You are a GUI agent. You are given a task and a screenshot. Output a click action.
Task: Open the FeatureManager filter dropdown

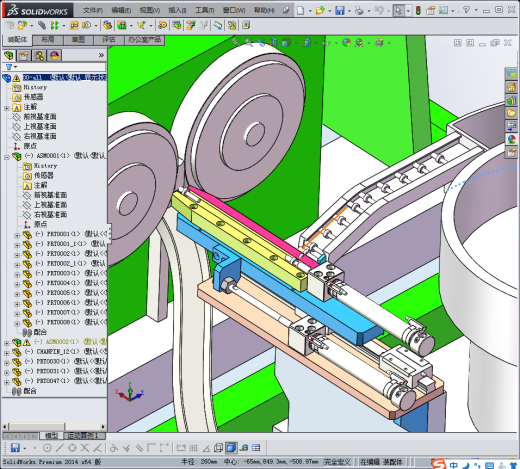point(11,67)
